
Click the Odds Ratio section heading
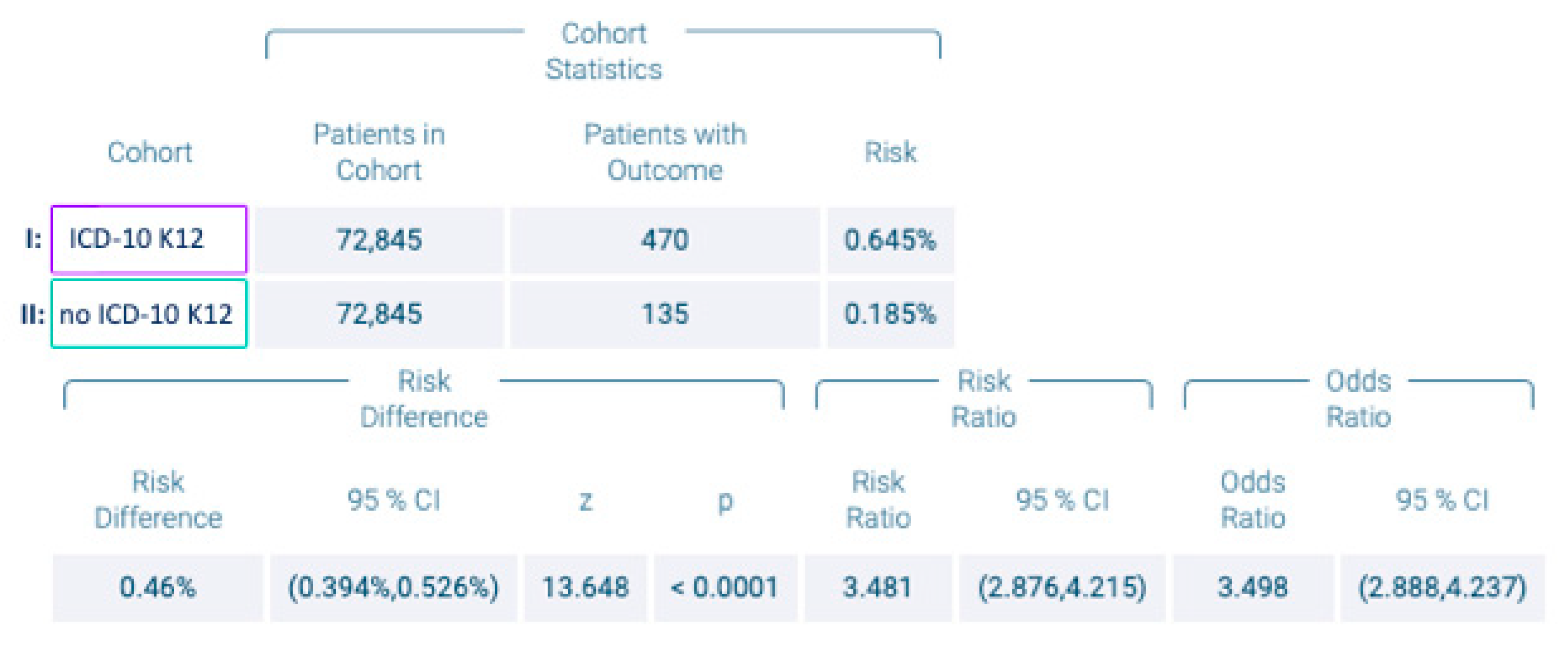click(1358, 399)
